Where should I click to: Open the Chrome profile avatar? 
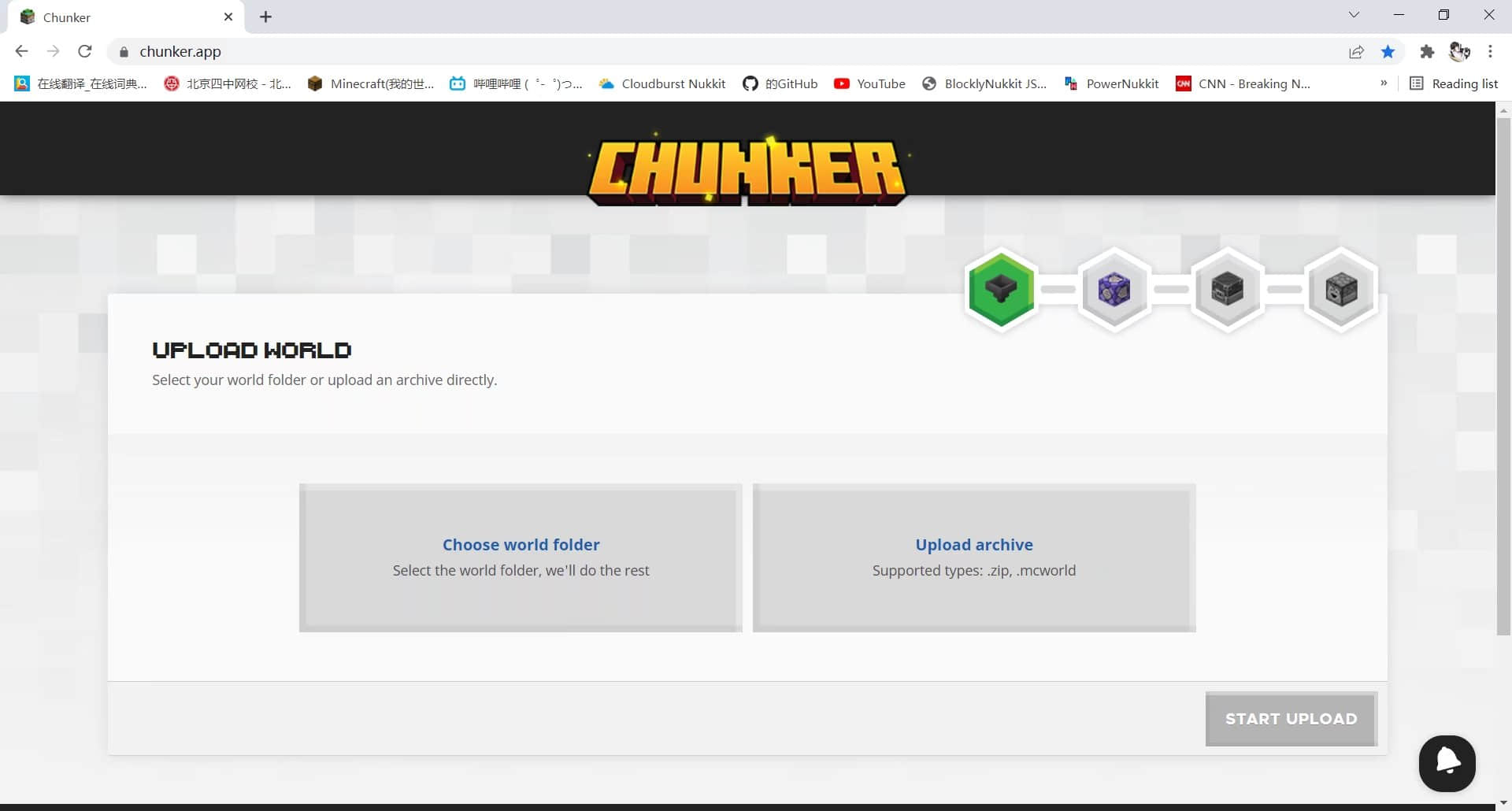[1459, 52]
